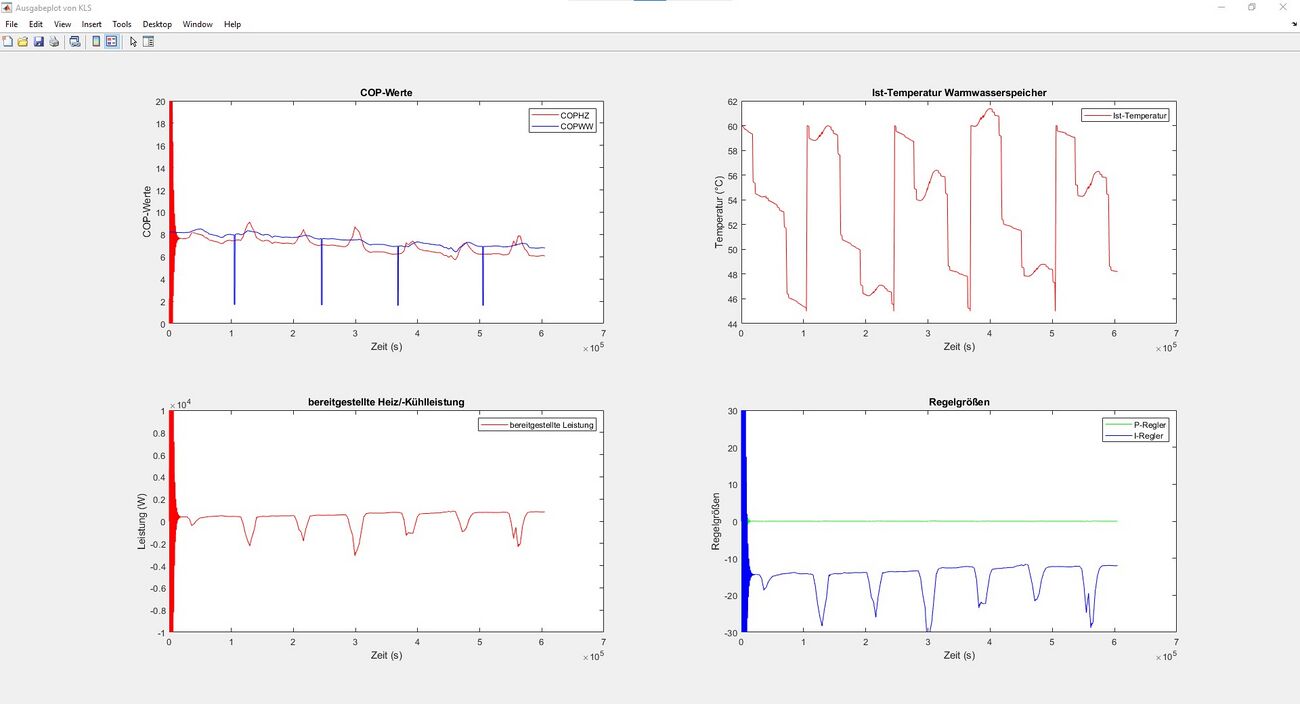Select the 'Ist-Temperatur Warmwasserspeicher' plot title
Screen dimensions: 1300x704
pyautogui.click(x=958, y=93)
